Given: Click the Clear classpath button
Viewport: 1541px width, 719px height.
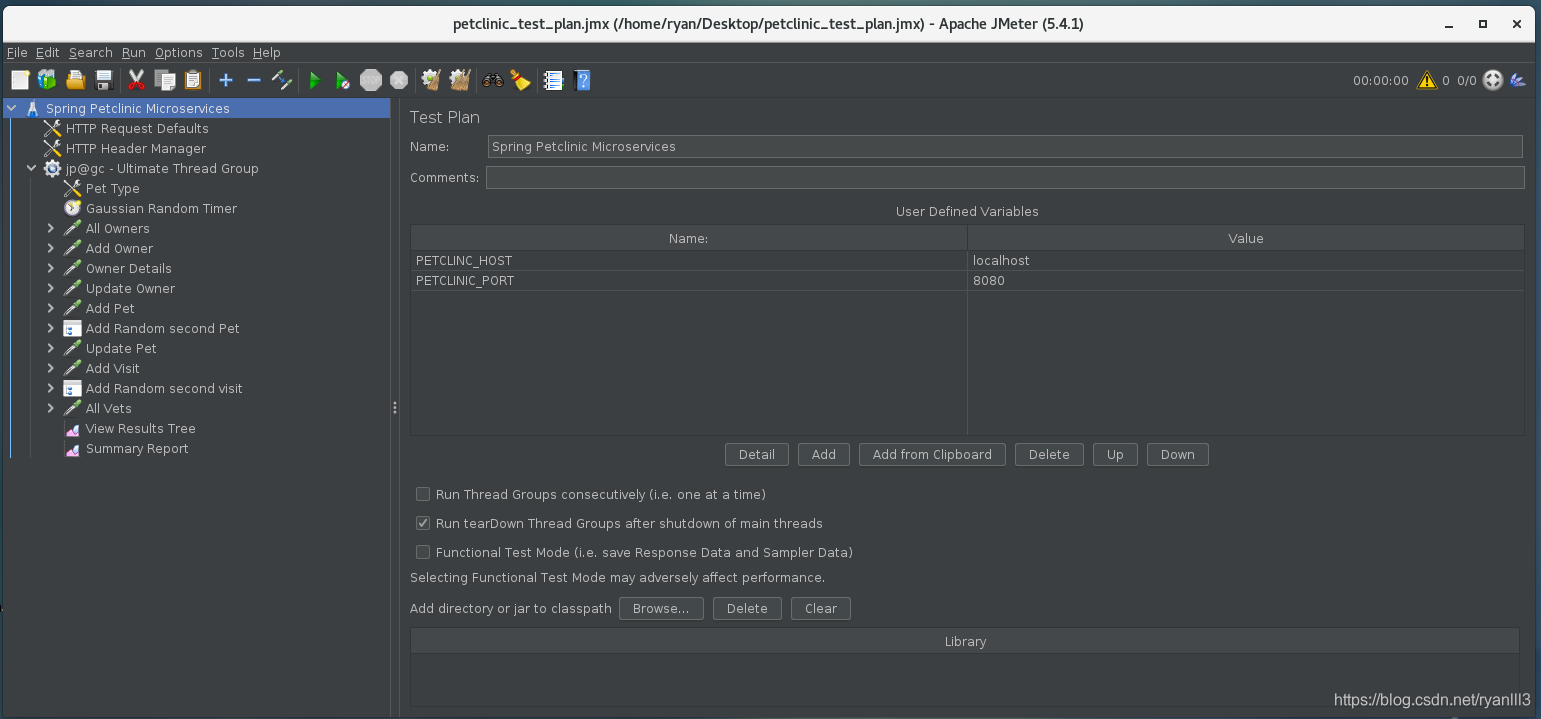Looking at the screenshot, I should click(x=821, y=608).
